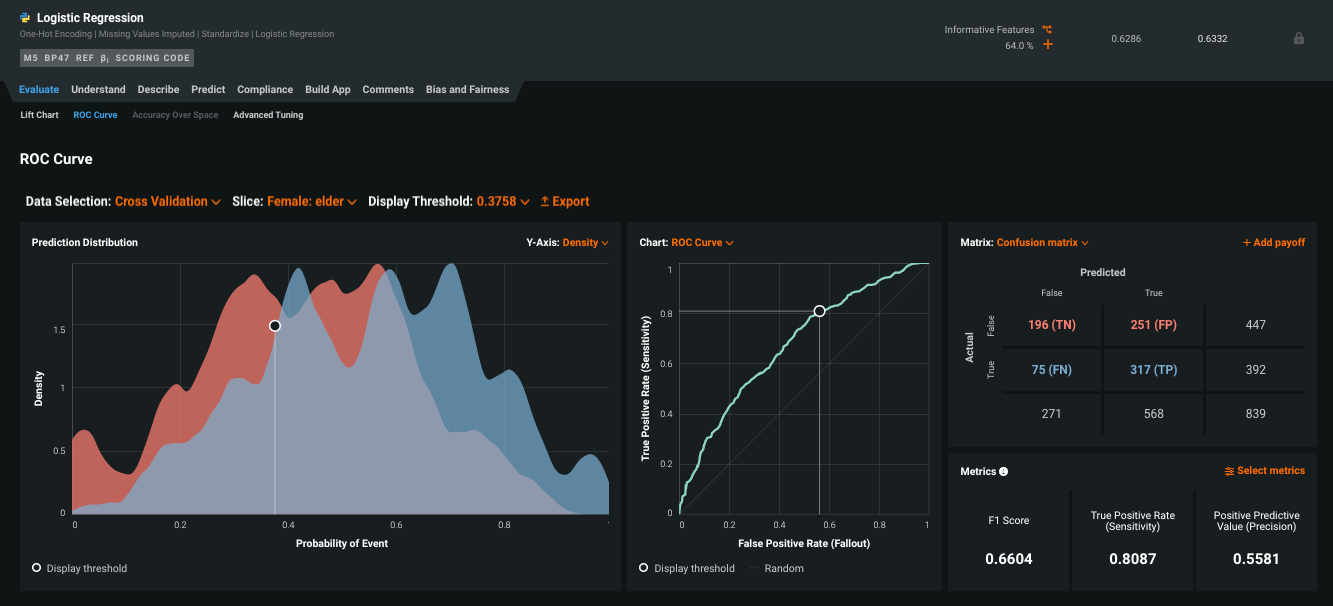Click the BP47 blueprint badge

point(57,58)
